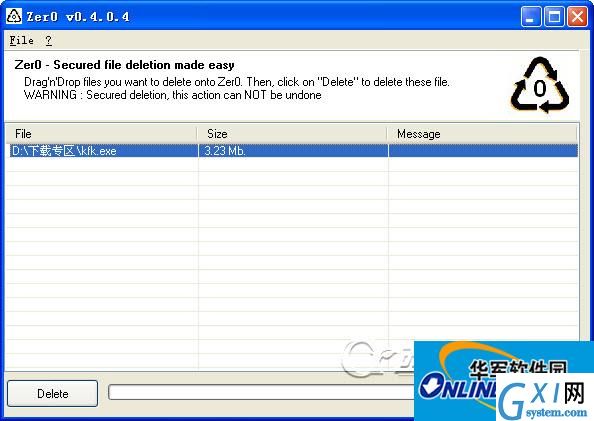Maximize the Zer0 window
This screenshot has height=421, width=594.
tap(554, 17)
